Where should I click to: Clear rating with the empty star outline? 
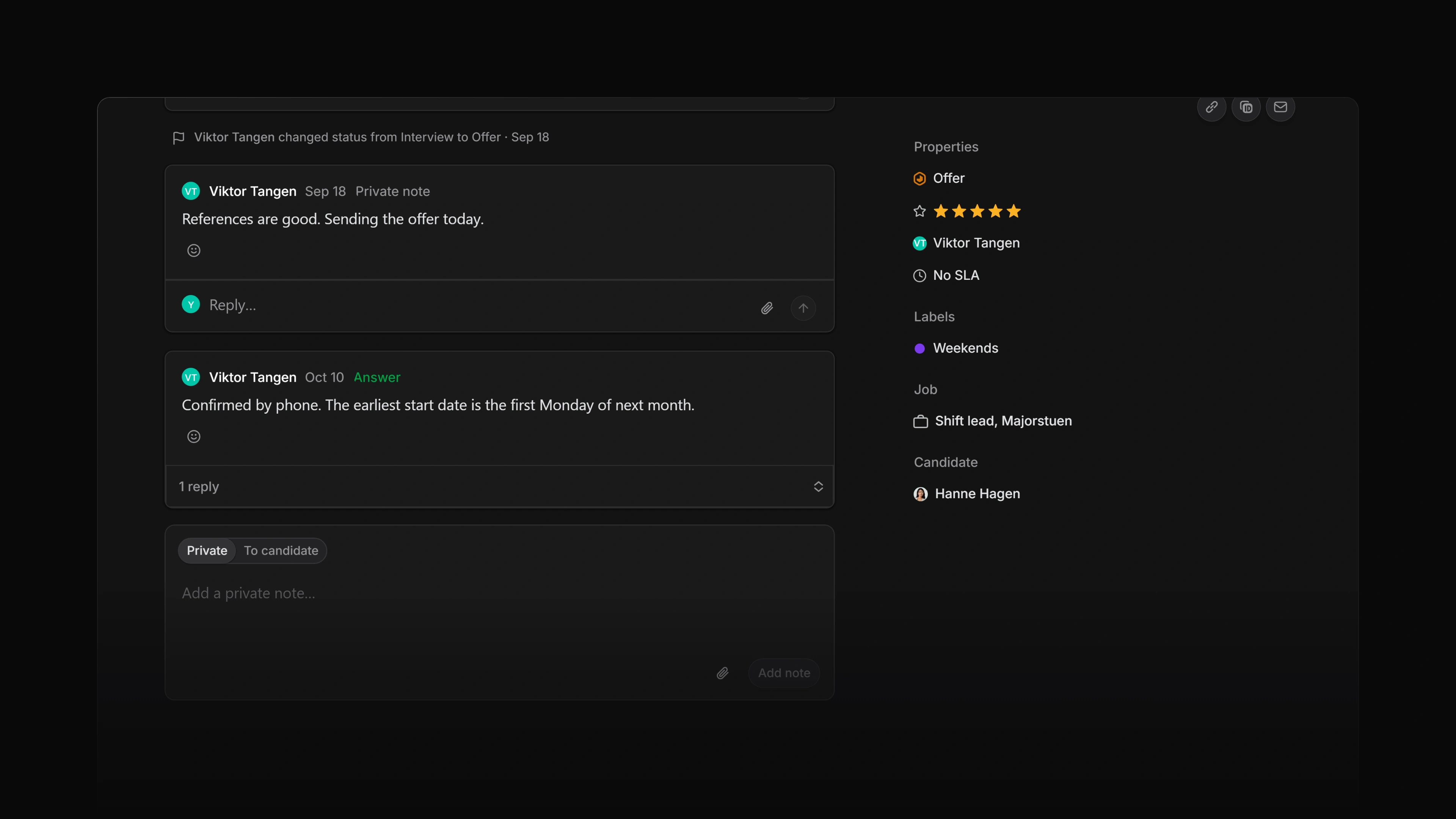[x=919, y=212]
